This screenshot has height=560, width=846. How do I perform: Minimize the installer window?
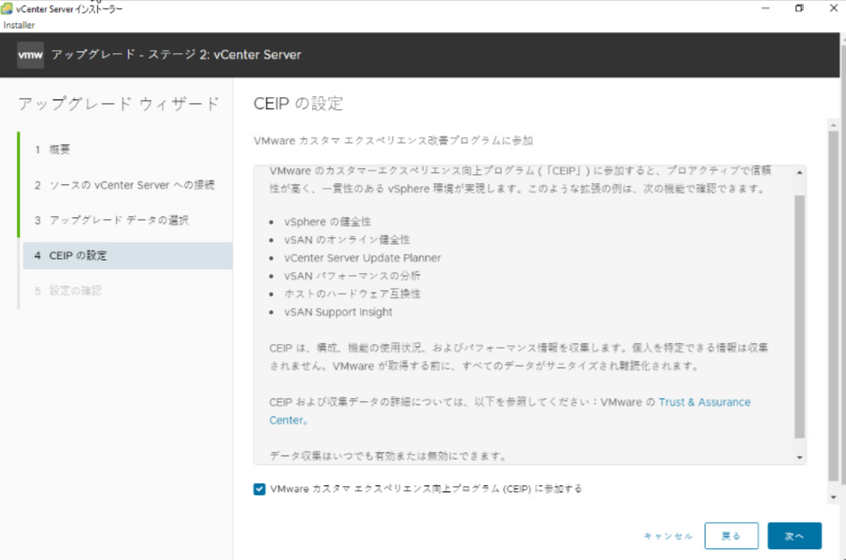tap(766, 9)
